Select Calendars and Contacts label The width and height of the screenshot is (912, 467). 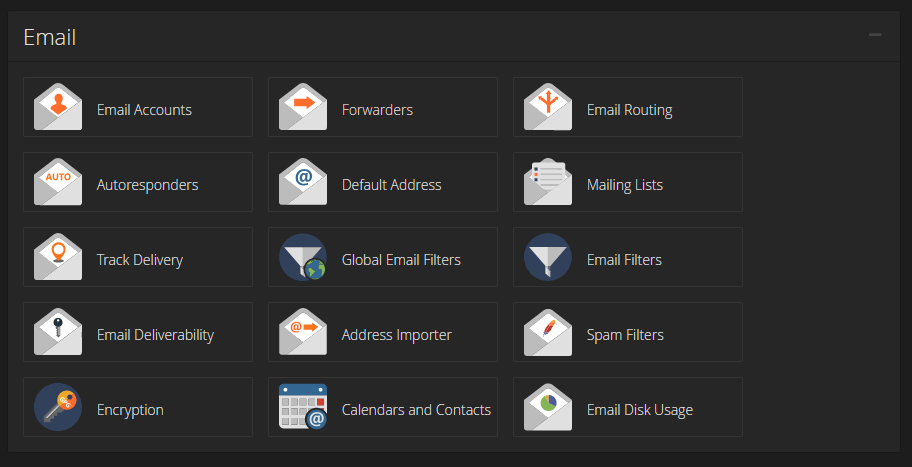coord(416,410)
